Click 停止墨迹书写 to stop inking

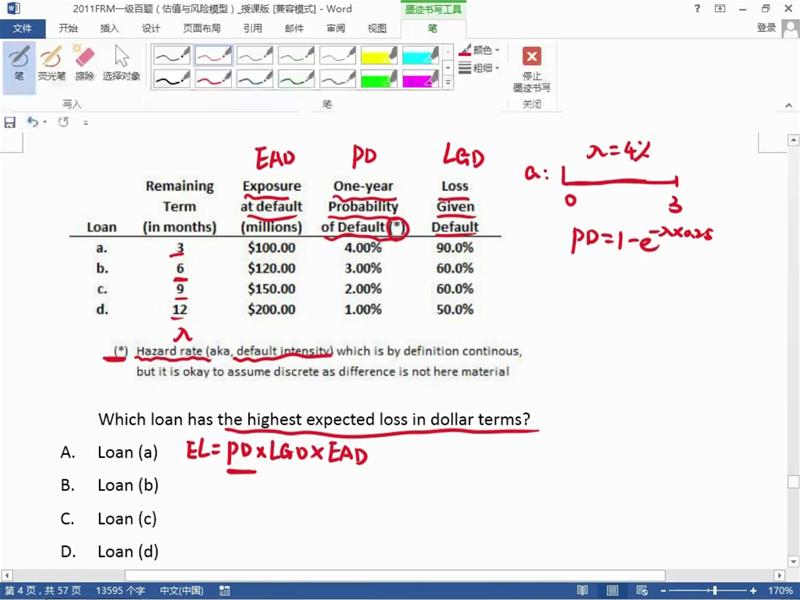pos(532,69)
